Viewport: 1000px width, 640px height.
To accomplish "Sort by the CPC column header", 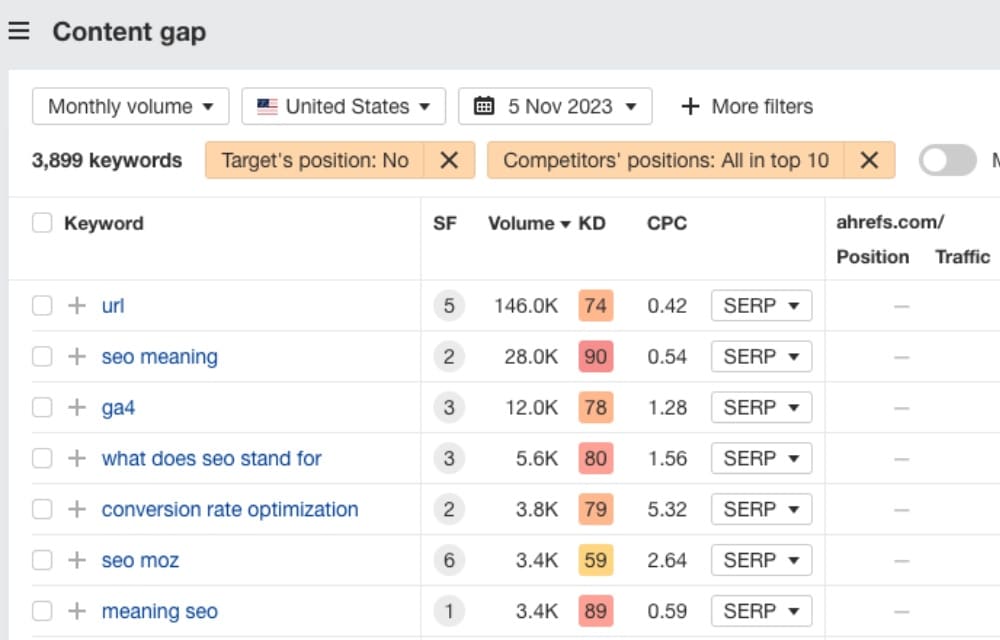I will pos(667,223).
